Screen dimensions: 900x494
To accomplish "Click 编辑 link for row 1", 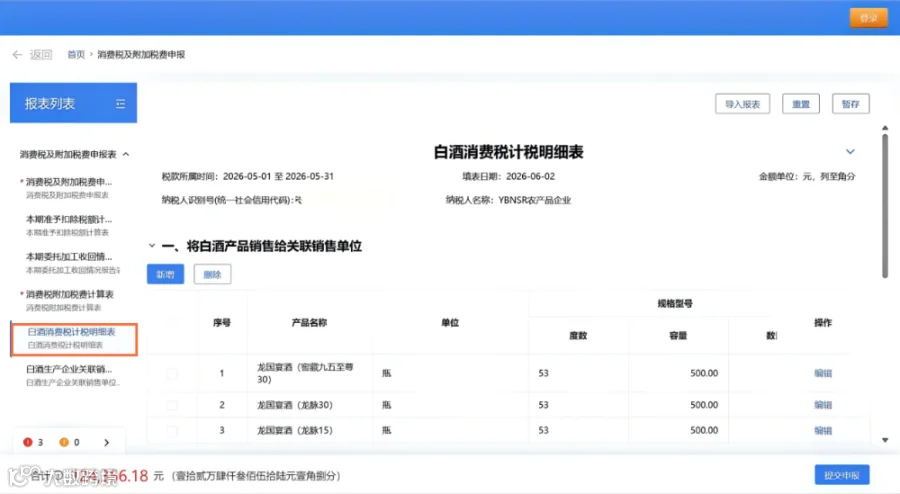I will 823,374.
